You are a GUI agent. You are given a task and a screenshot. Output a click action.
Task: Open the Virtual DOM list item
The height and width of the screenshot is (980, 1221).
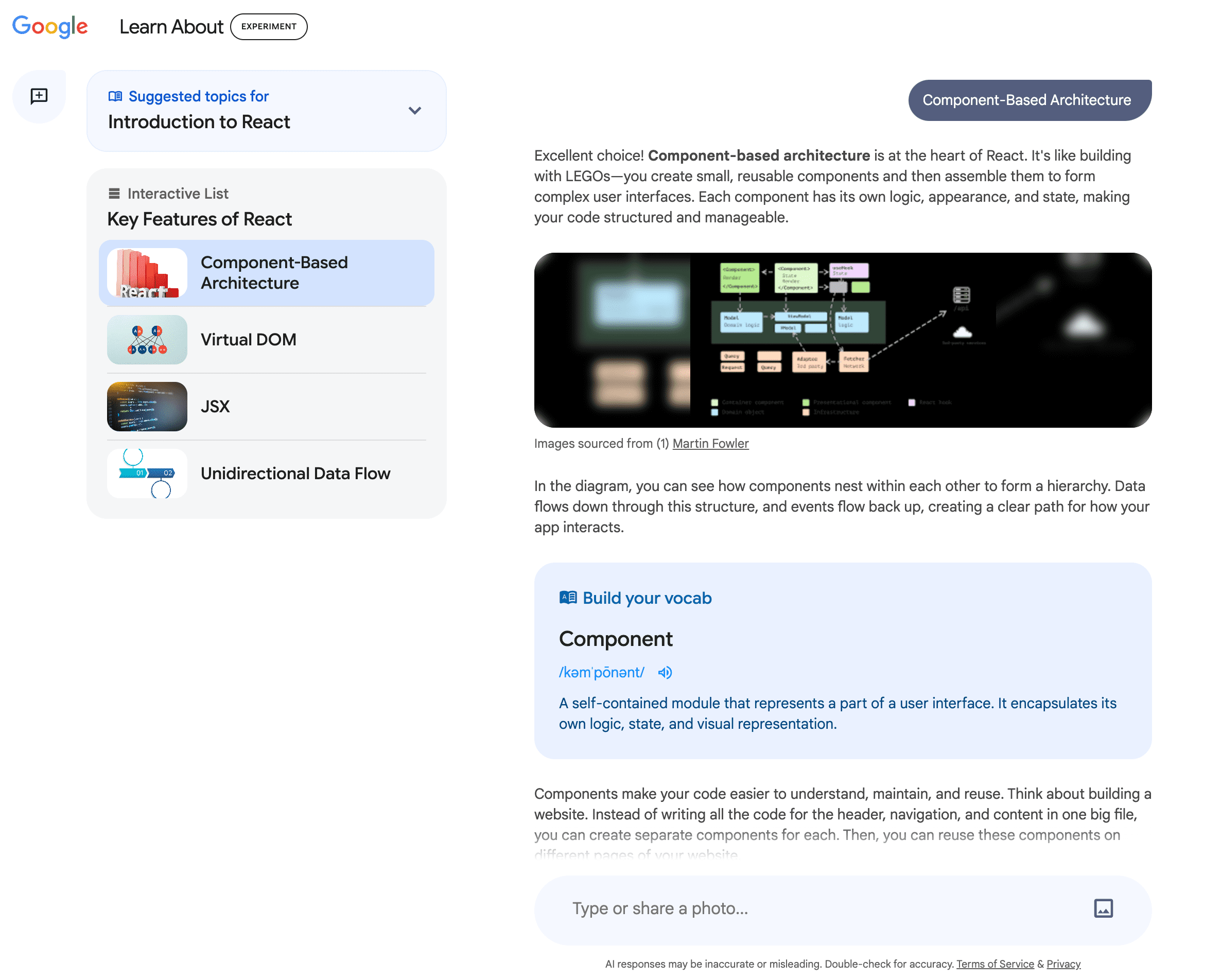tap(266, 340)
